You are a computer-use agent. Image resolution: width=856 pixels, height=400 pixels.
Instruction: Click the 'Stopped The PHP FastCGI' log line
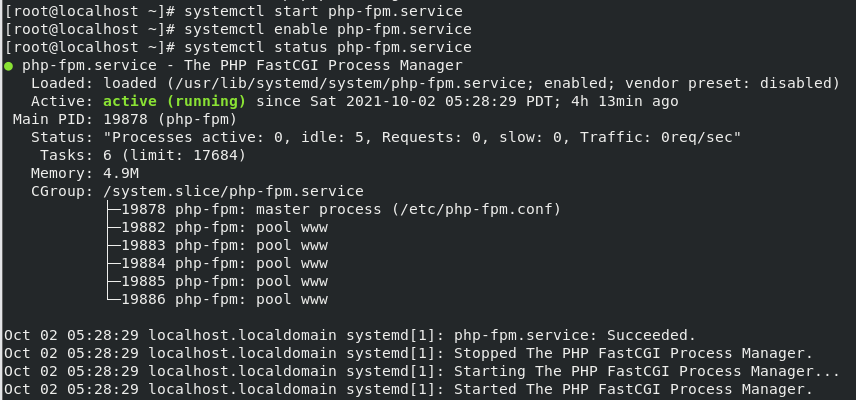(408, 353)
